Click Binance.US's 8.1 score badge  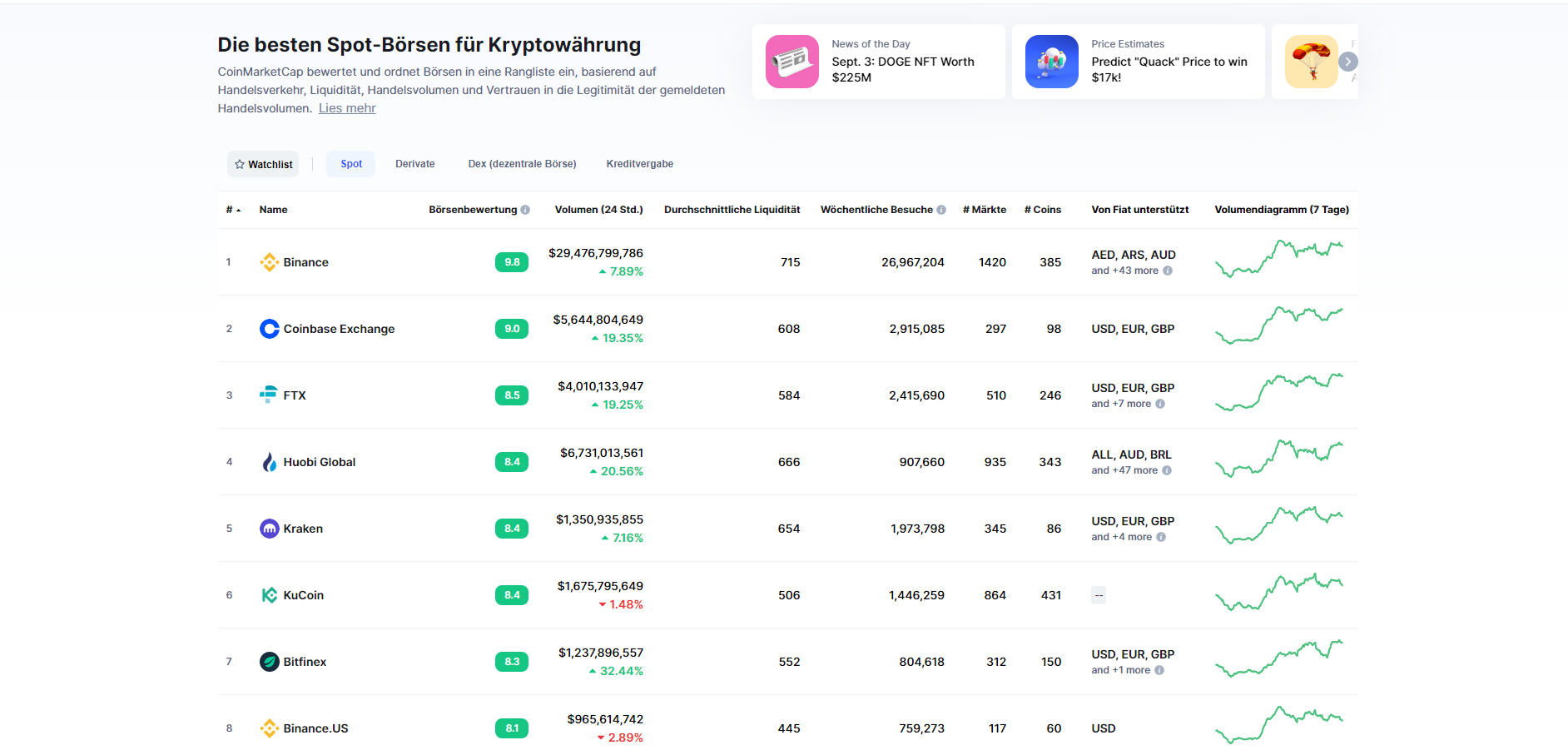(x=512, y=728)
